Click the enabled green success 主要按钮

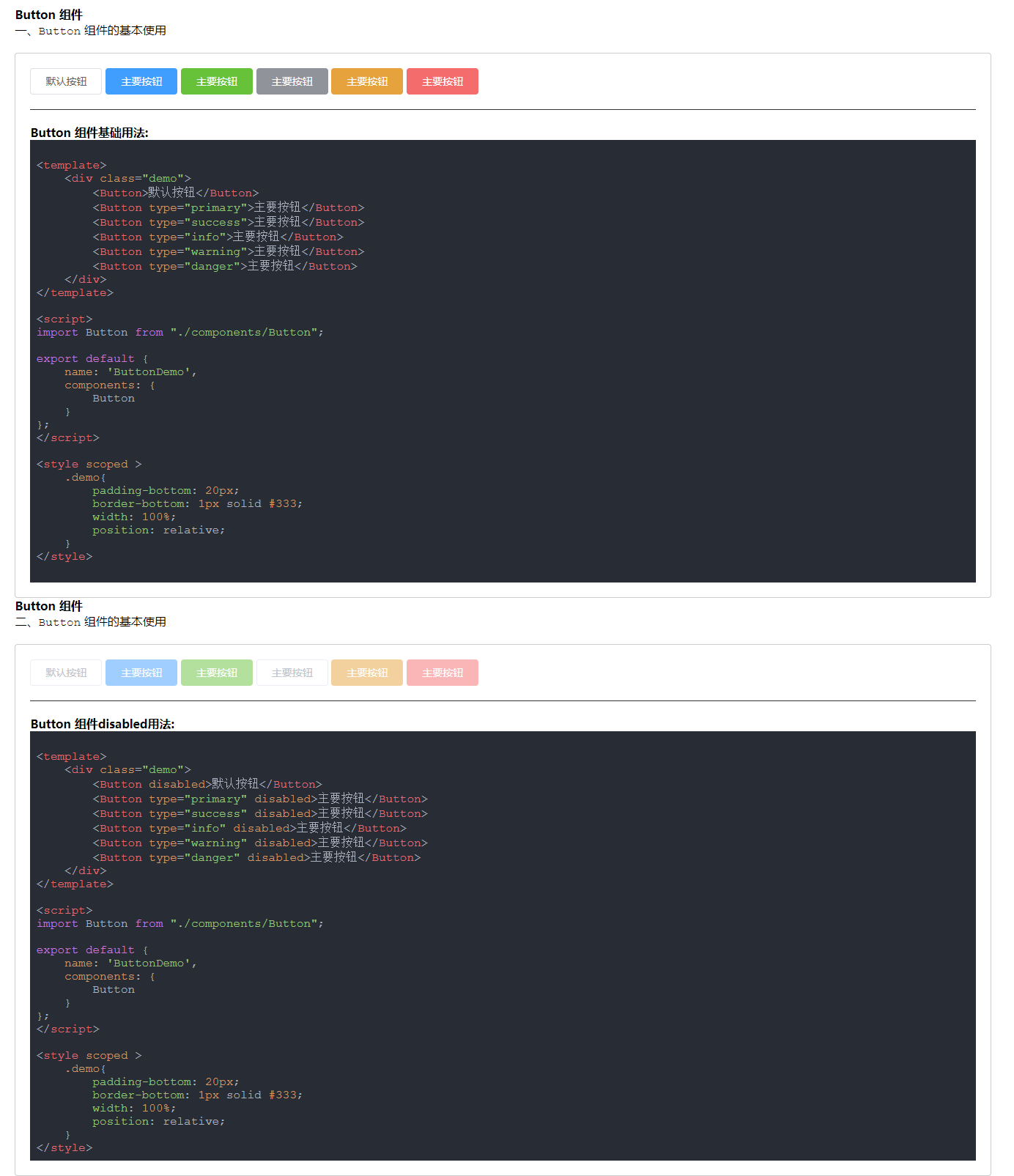(x=217, y=81)
